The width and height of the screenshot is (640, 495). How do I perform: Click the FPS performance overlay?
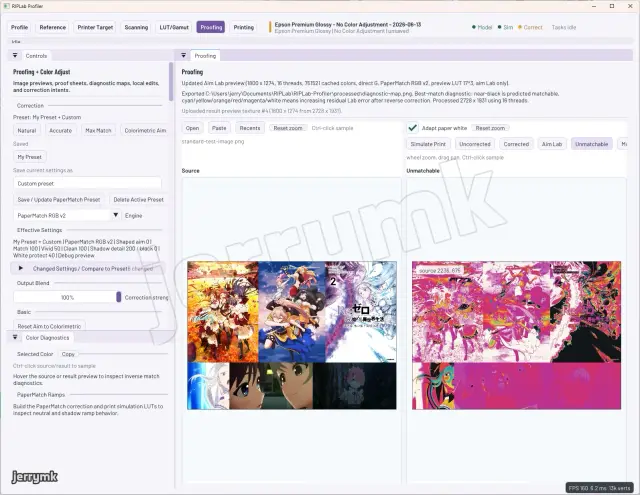click(600, 488)
